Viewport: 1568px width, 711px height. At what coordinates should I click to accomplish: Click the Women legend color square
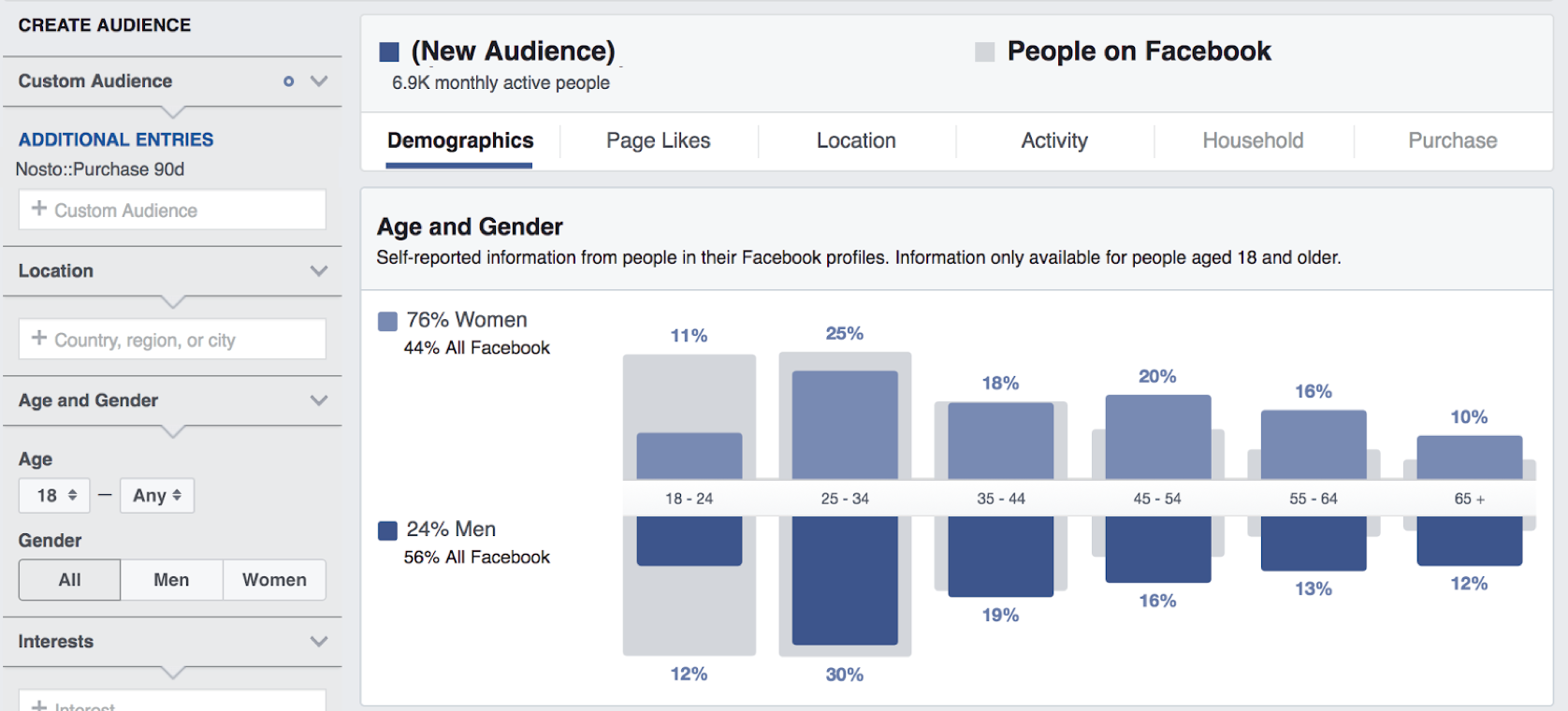[x=387, y=321]
